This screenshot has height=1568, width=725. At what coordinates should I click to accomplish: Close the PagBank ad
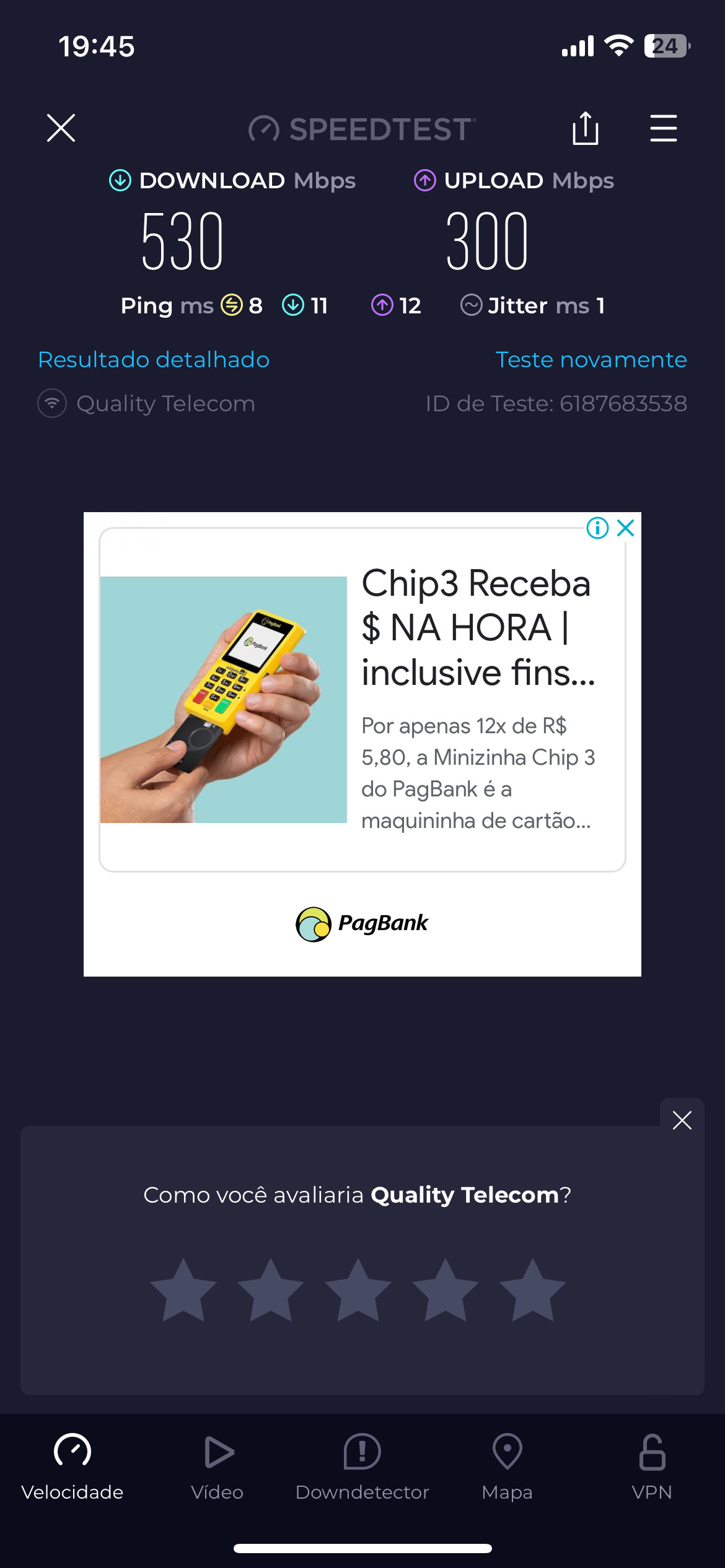(626, 528)
